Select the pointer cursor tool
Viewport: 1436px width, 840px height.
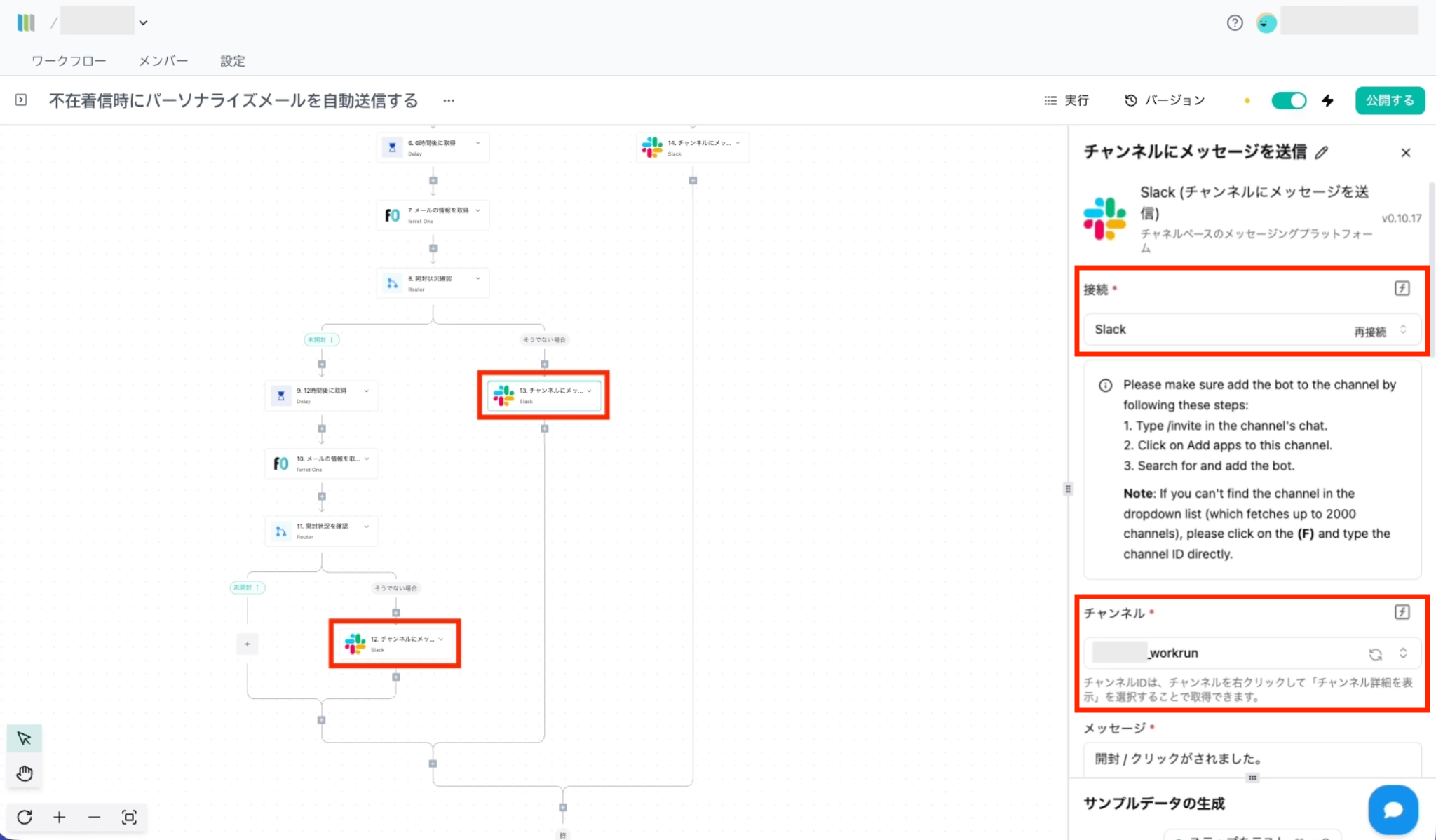pyautogui.click(x=24, y=738)
